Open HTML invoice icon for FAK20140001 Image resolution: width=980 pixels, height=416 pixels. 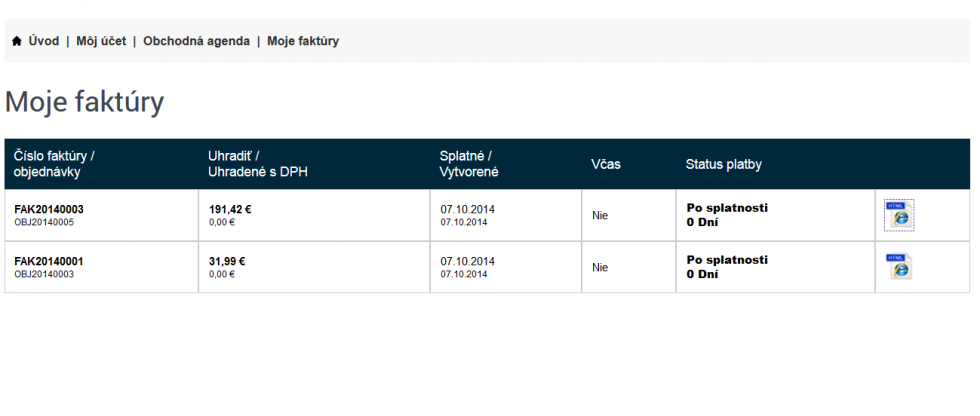tap(898, 266)
